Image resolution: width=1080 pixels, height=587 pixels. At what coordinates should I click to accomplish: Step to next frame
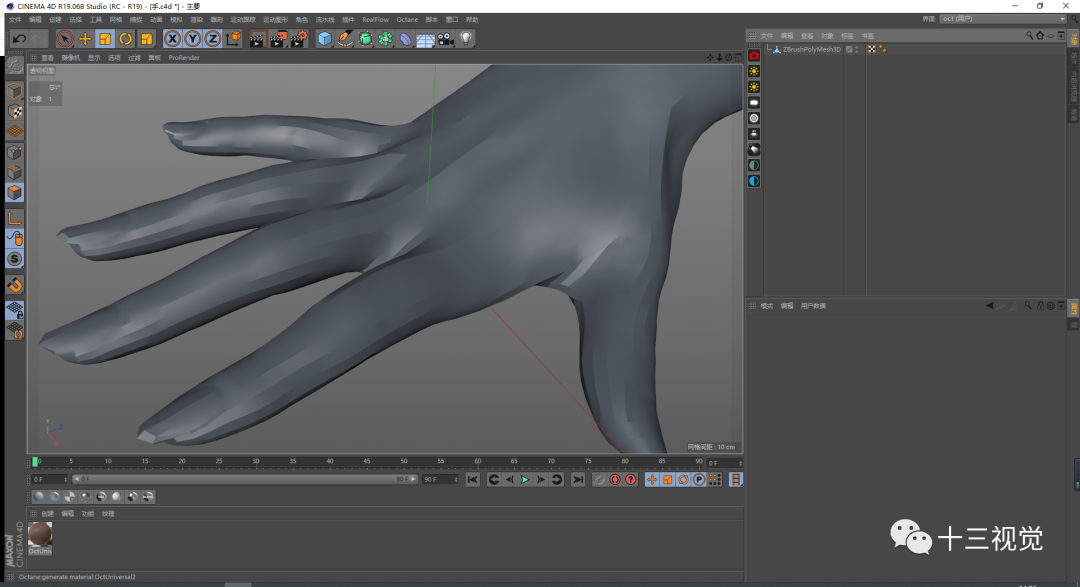[541, 480]
